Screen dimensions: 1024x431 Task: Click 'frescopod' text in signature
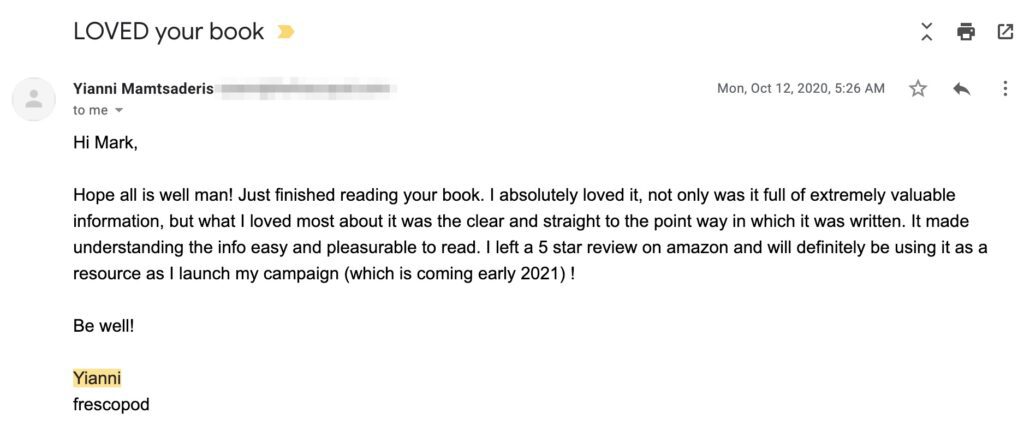111,404
